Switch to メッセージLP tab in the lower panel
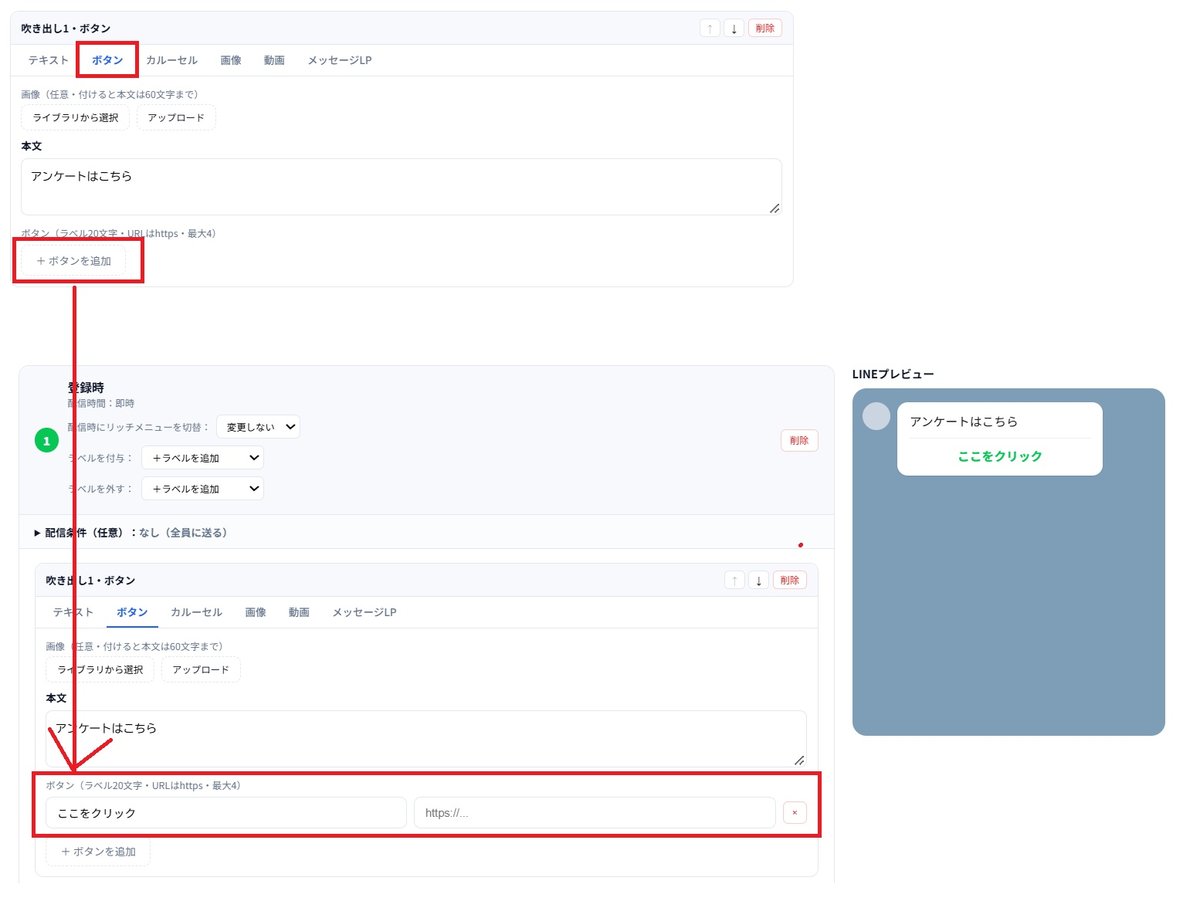1200x901 pixels. click(x=364, y=612)
